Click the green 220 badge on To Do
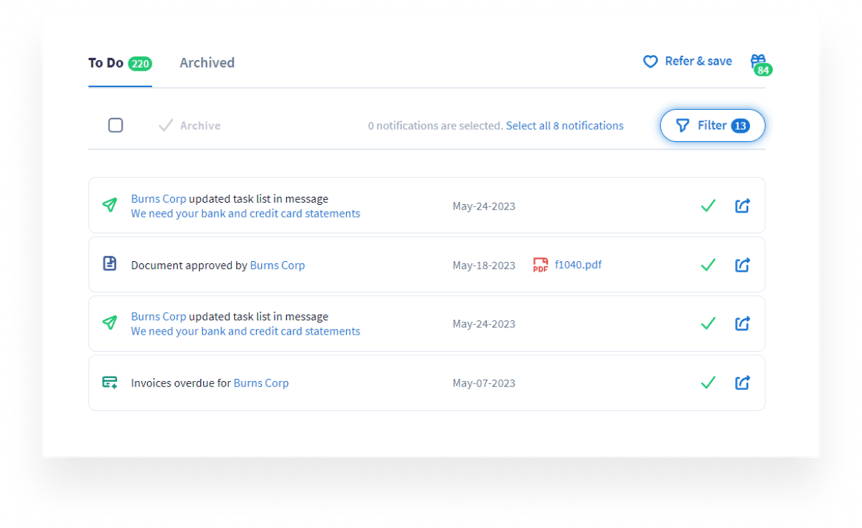Image resolution: width=862 pixels, height=528 pixels. pyautogui.click(x=140, y=64)
